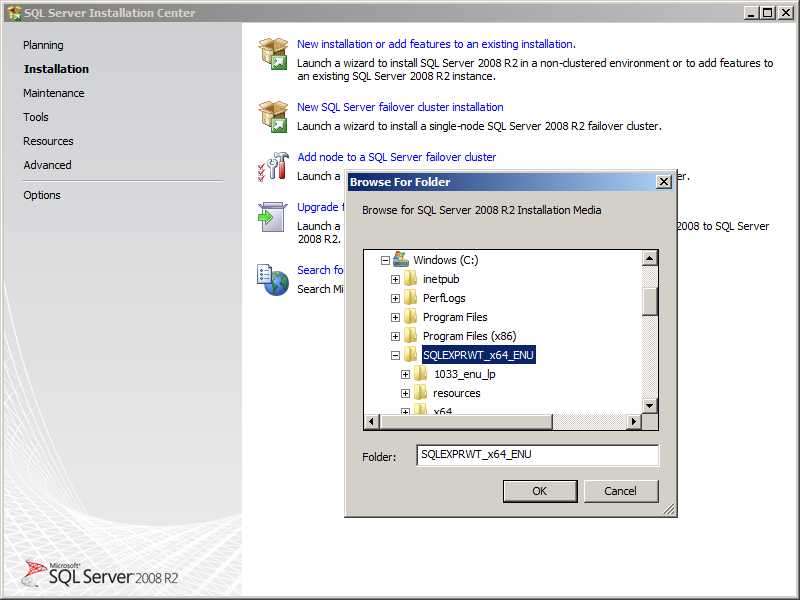
Task: Open the Planning page in sidebar
Action: point(43,45)
